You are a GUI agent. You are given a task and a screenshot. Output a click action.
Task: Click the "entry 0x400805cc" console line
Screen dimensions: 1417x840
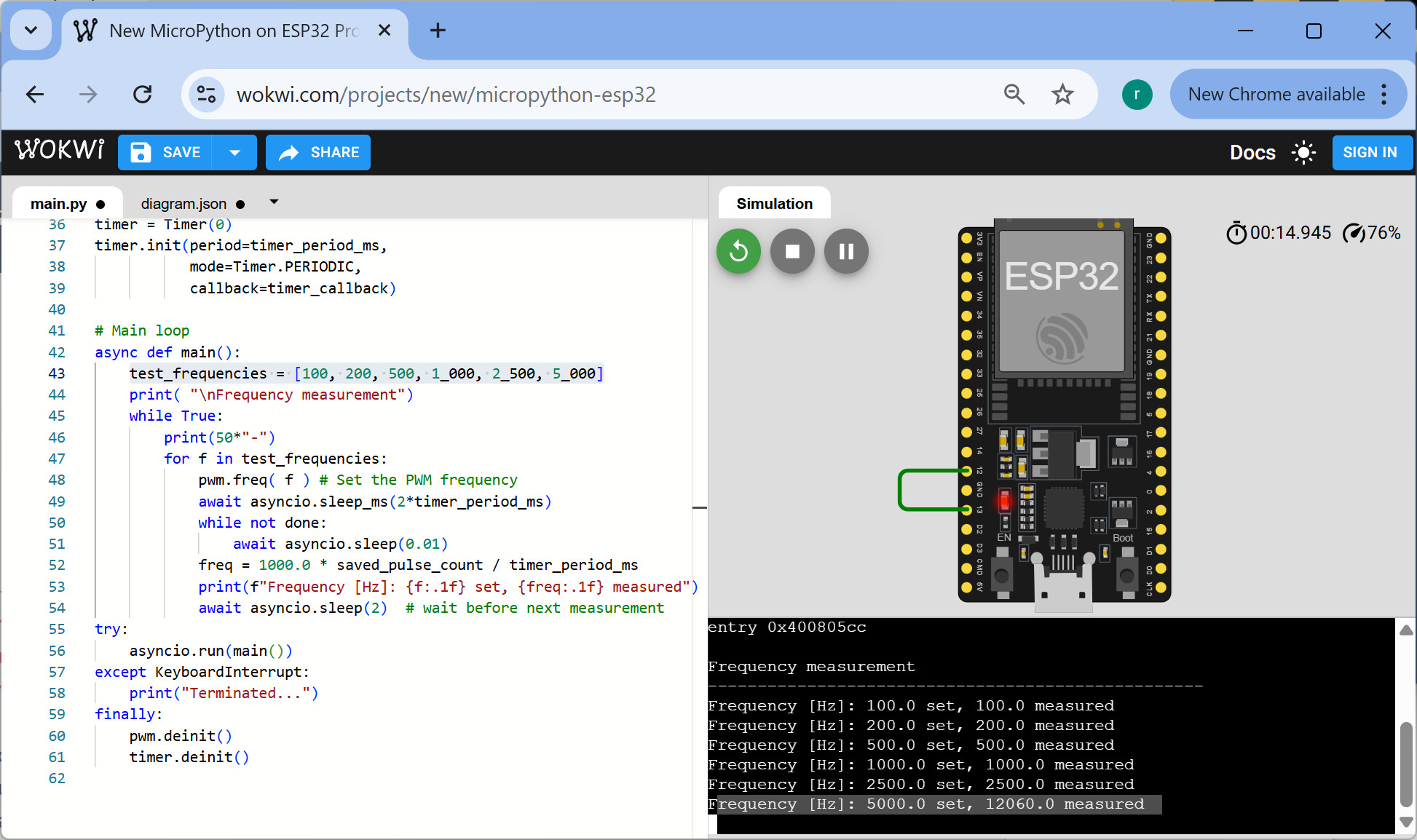click(787, 627)
